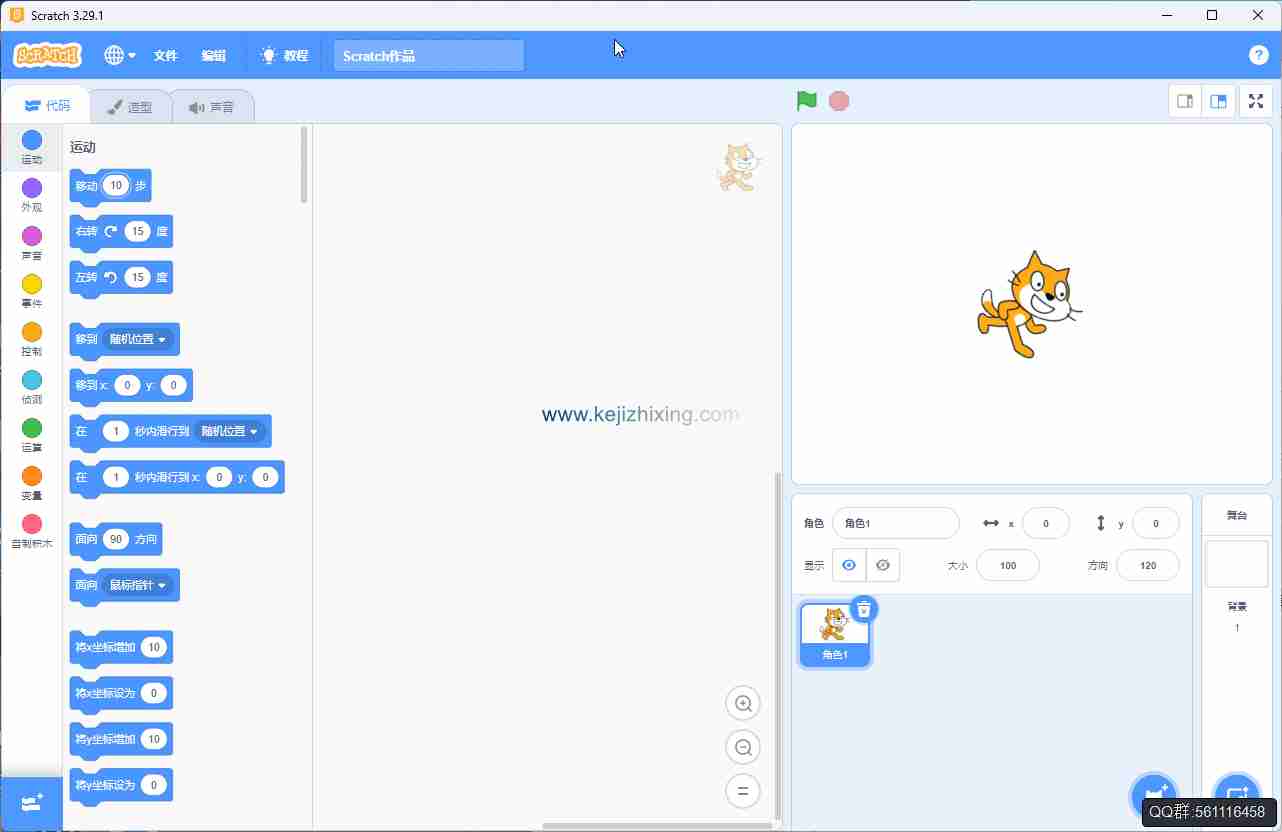Reset workspace zoom with equals icon
This screenshot has width=1282, height=832.
click(743, 791)
